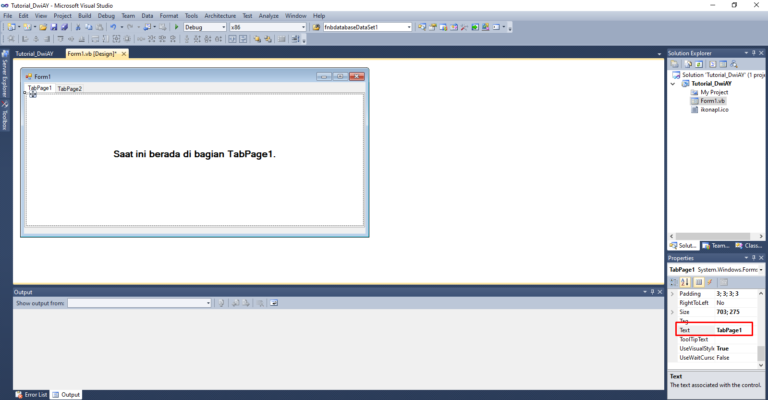Open the Build menu
This screenshot has height=400, width=768.
pos(85,16)
